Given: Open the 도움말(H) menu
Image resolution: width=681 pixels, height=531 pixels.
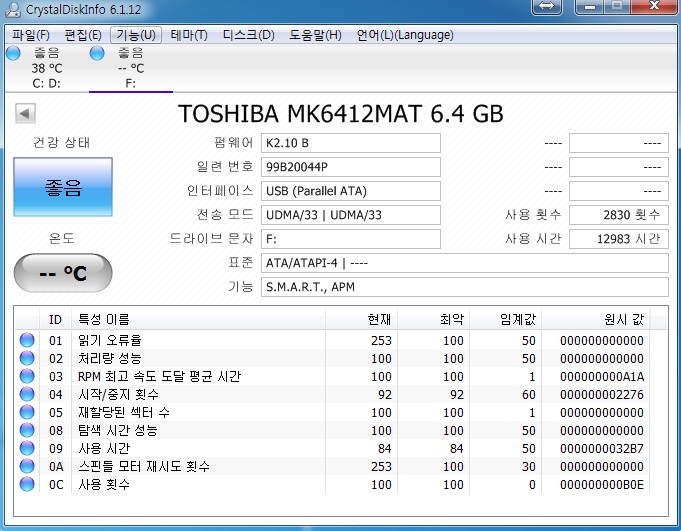Looking at the screenshot, I should (x=315, y=35).
